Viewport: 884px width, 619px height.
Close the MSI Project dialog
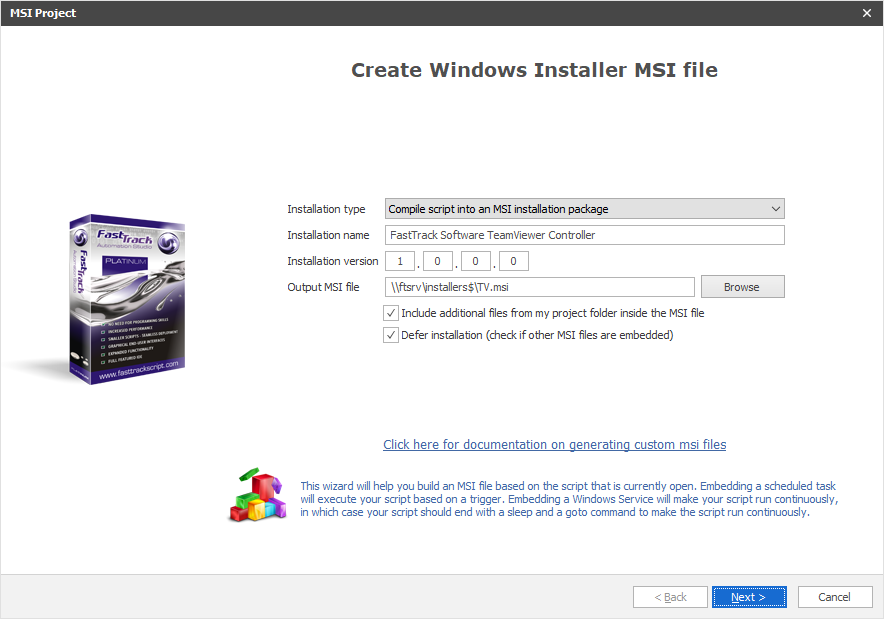point(867,13)
